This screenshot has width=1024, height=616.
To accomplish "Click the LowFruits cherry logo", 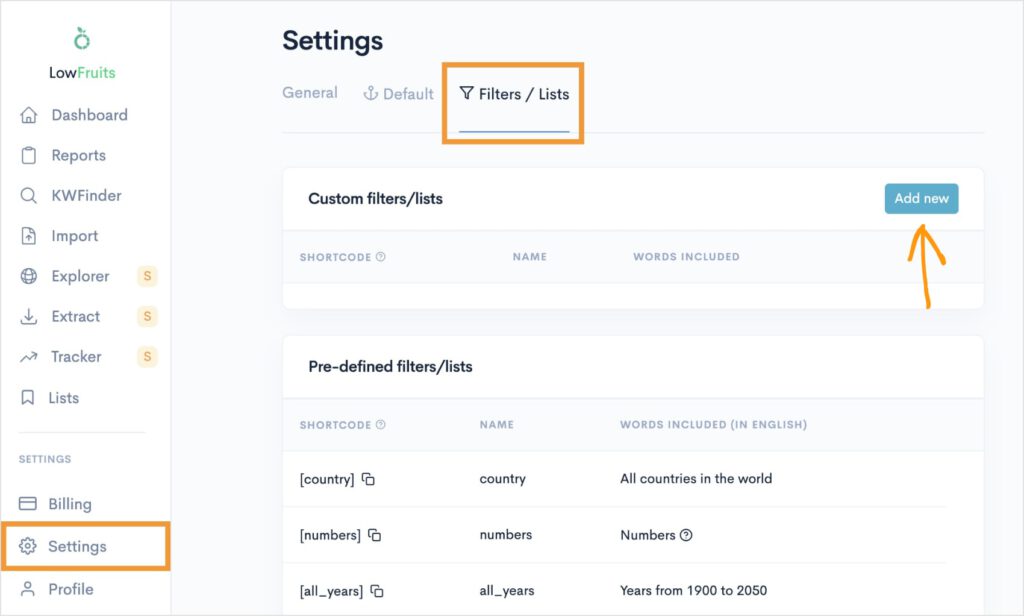I will (x=81, y=39).
